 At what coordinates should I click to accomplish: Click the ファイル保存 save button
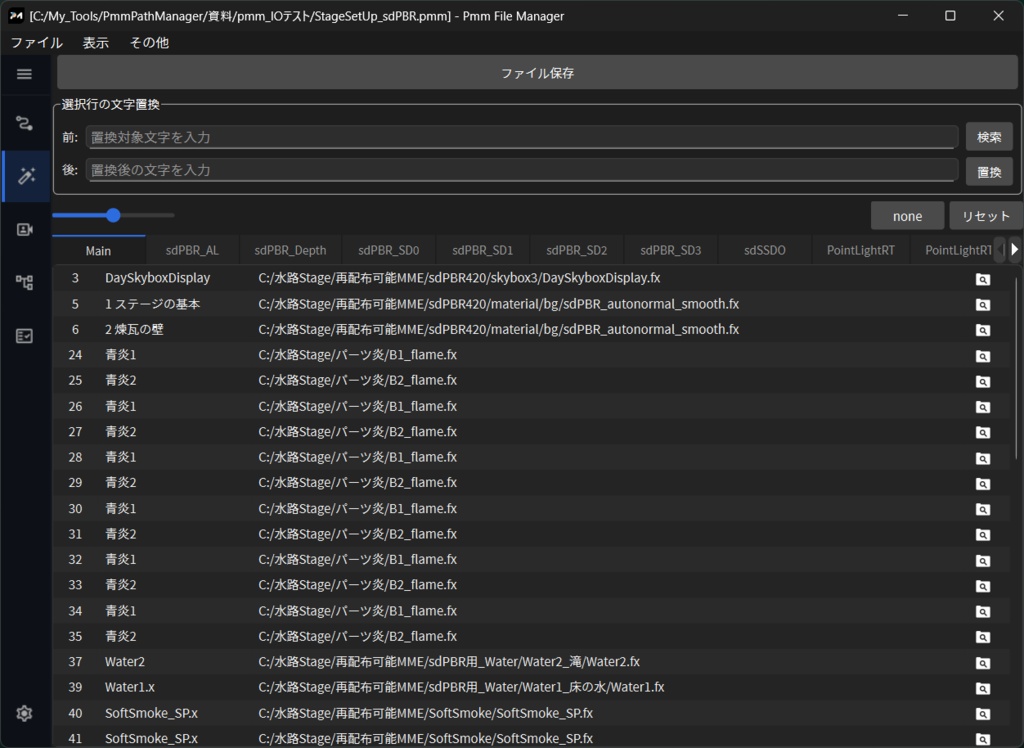pyautogui.click(x=537, y=71)
